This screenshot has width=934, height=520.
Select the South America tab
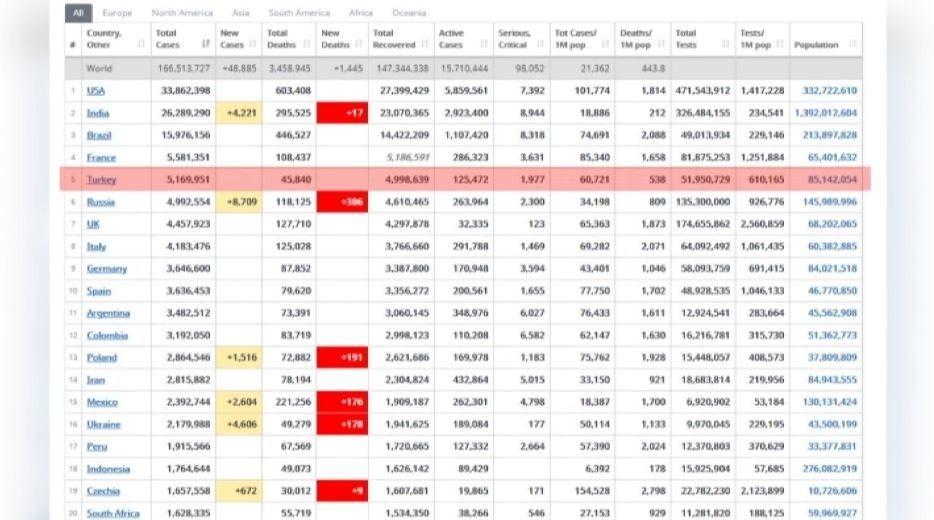pos(299,13)
